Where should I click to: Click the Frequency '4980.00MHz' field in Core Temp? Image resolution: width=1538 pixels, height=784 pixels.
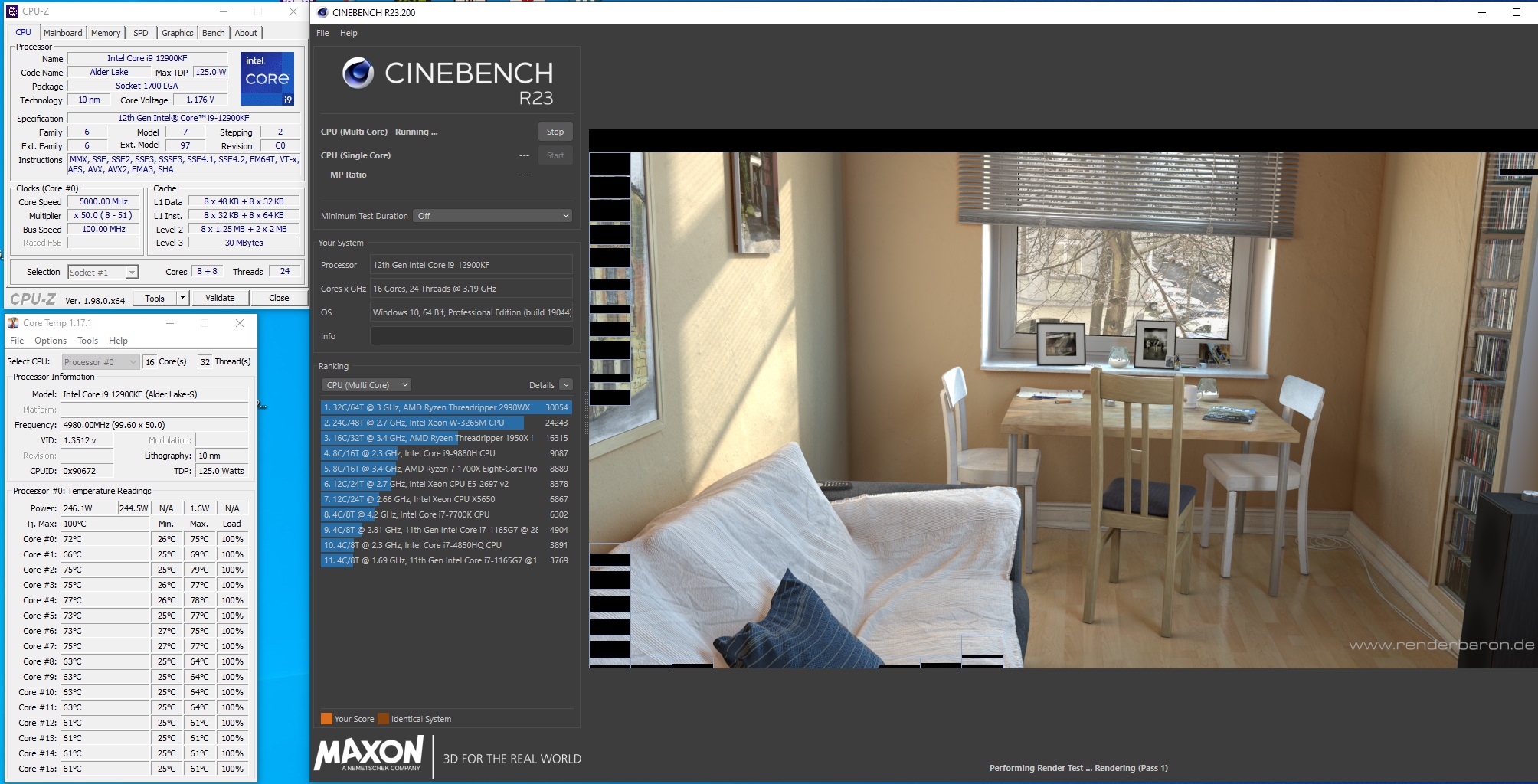pos(155,425)
